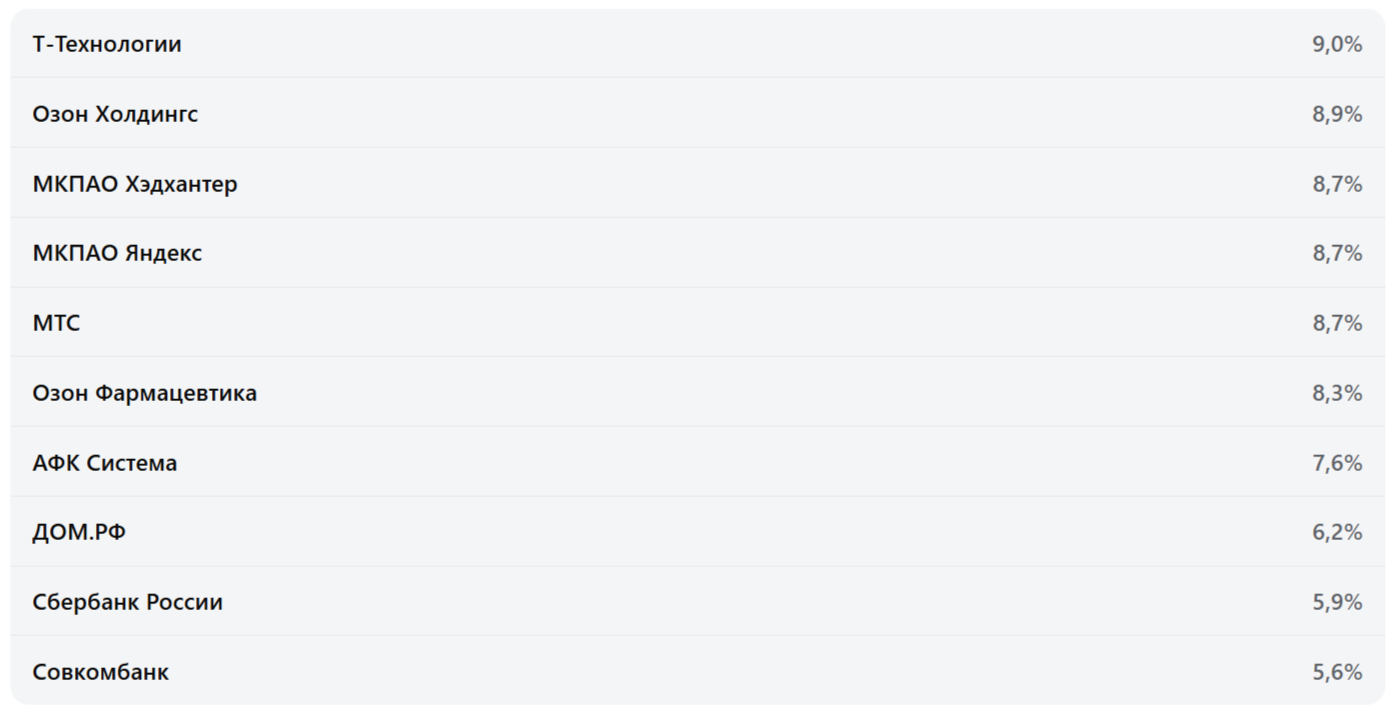The width and height of the screenshot is (1394, 716).
Task: Open the Сбербанк России entry
Action: coord(127,602)
